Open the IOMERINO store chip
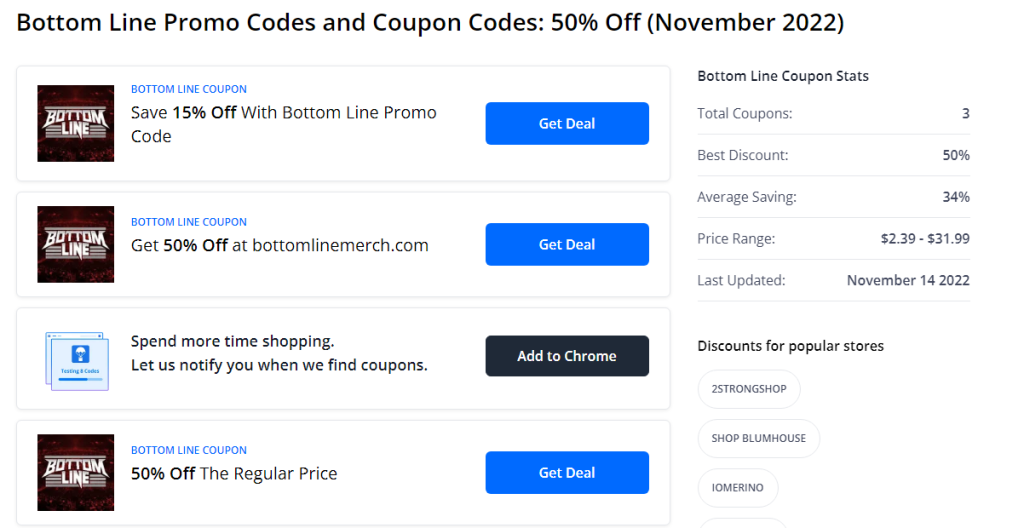 click(738, 487)
